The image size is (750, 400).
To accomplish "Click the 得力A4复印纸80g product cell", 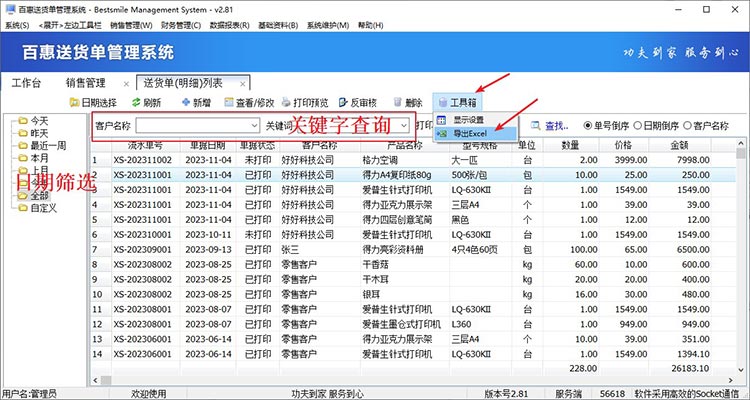I will [396, 175].
